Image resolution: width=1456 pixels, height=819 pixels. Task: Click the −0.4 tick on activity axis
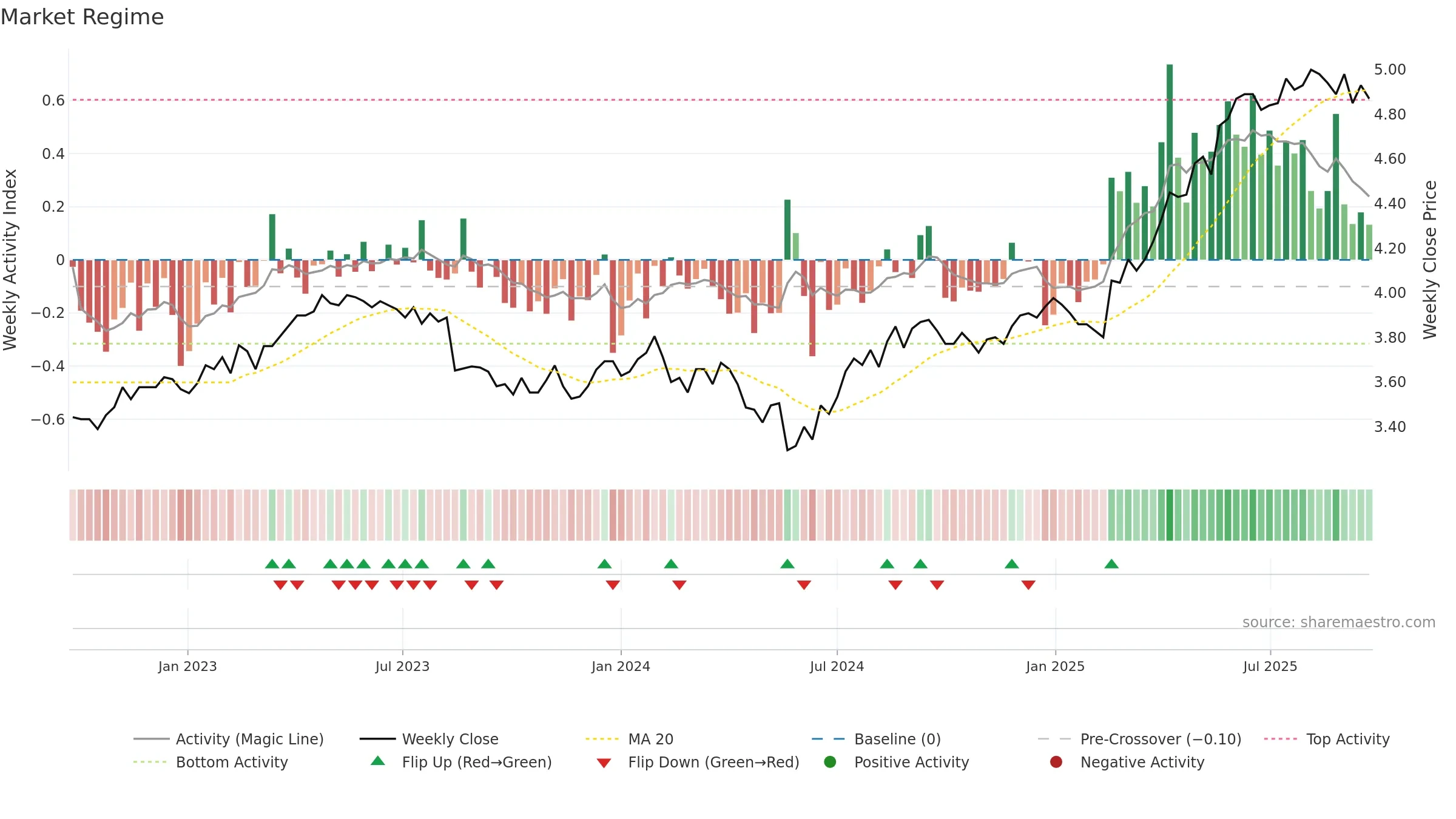click(x=47, y=366)
